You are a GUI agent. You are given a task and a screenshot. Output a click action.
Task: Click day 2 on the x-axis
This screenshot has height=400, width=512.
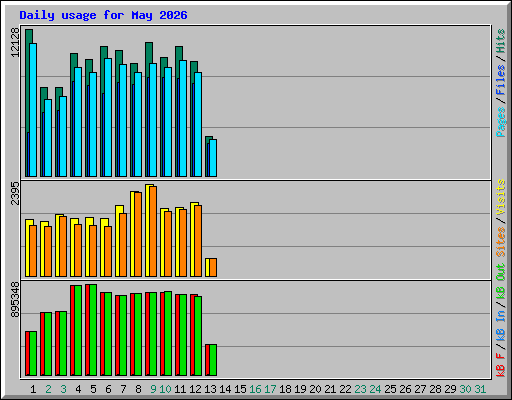coord(48,389)
